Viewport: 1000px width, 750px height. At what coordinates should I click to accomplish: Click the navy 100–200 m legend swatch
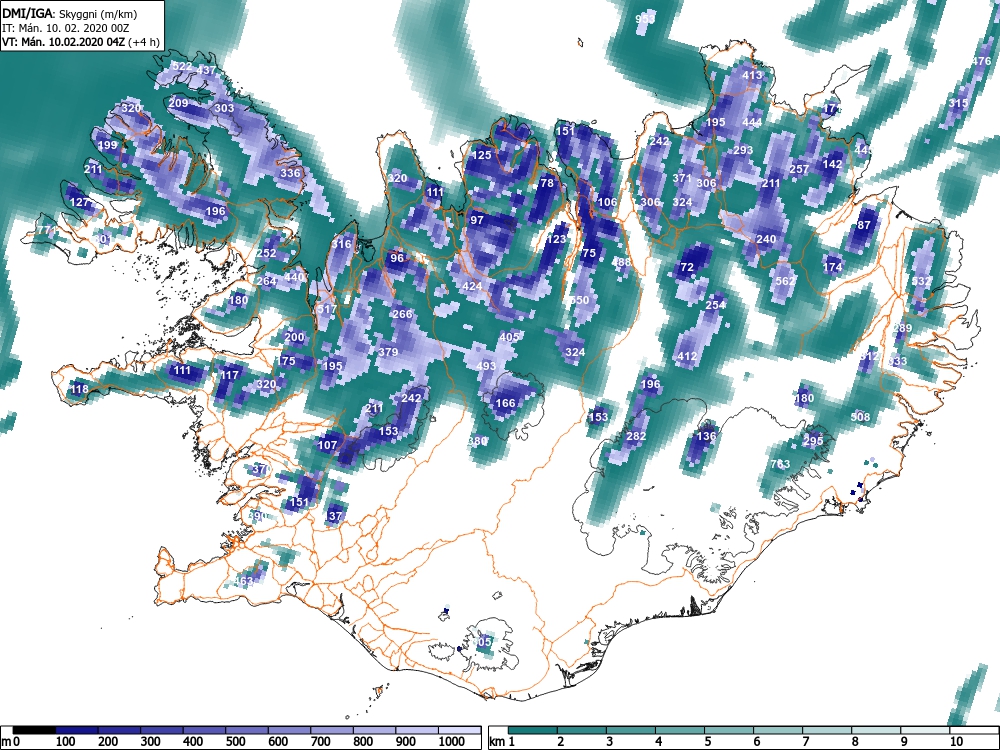77,730
